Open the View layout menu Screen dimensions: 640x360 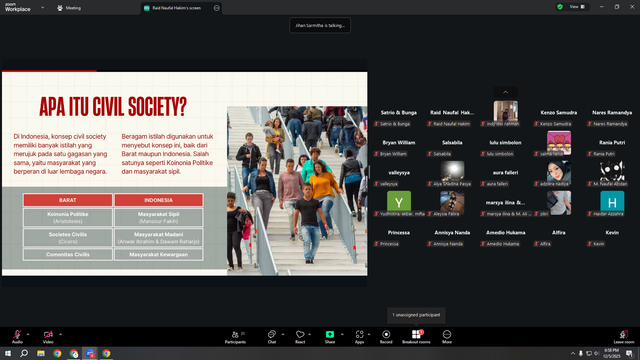coord(577,7)
